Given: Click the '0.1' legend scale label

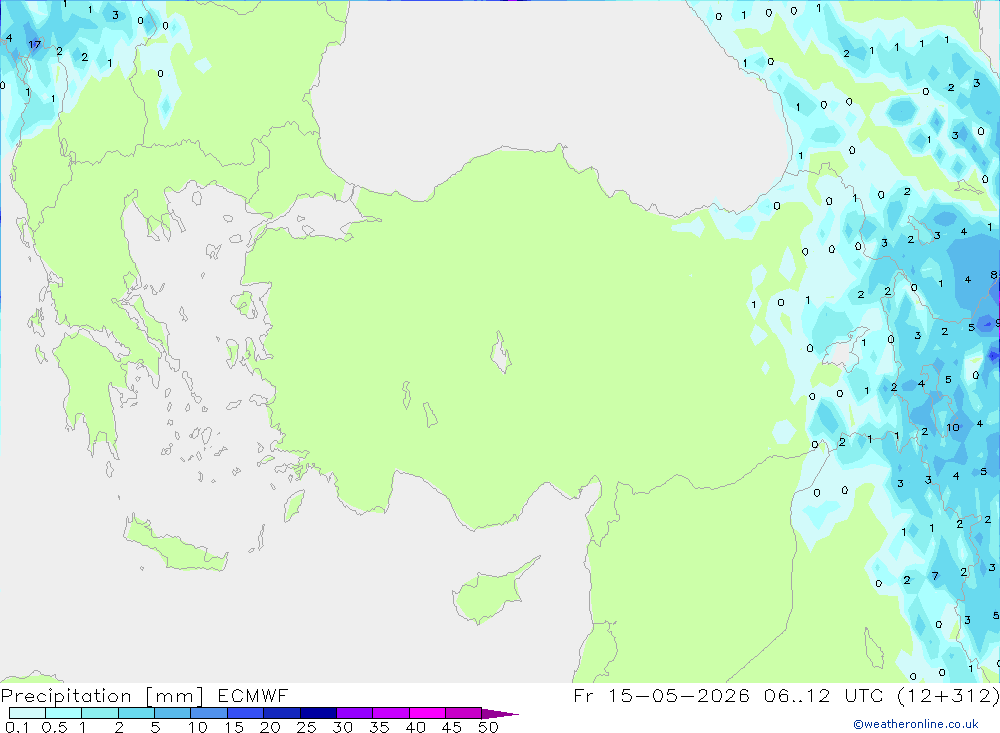Looking at the screenshot, I should [17, 727].
